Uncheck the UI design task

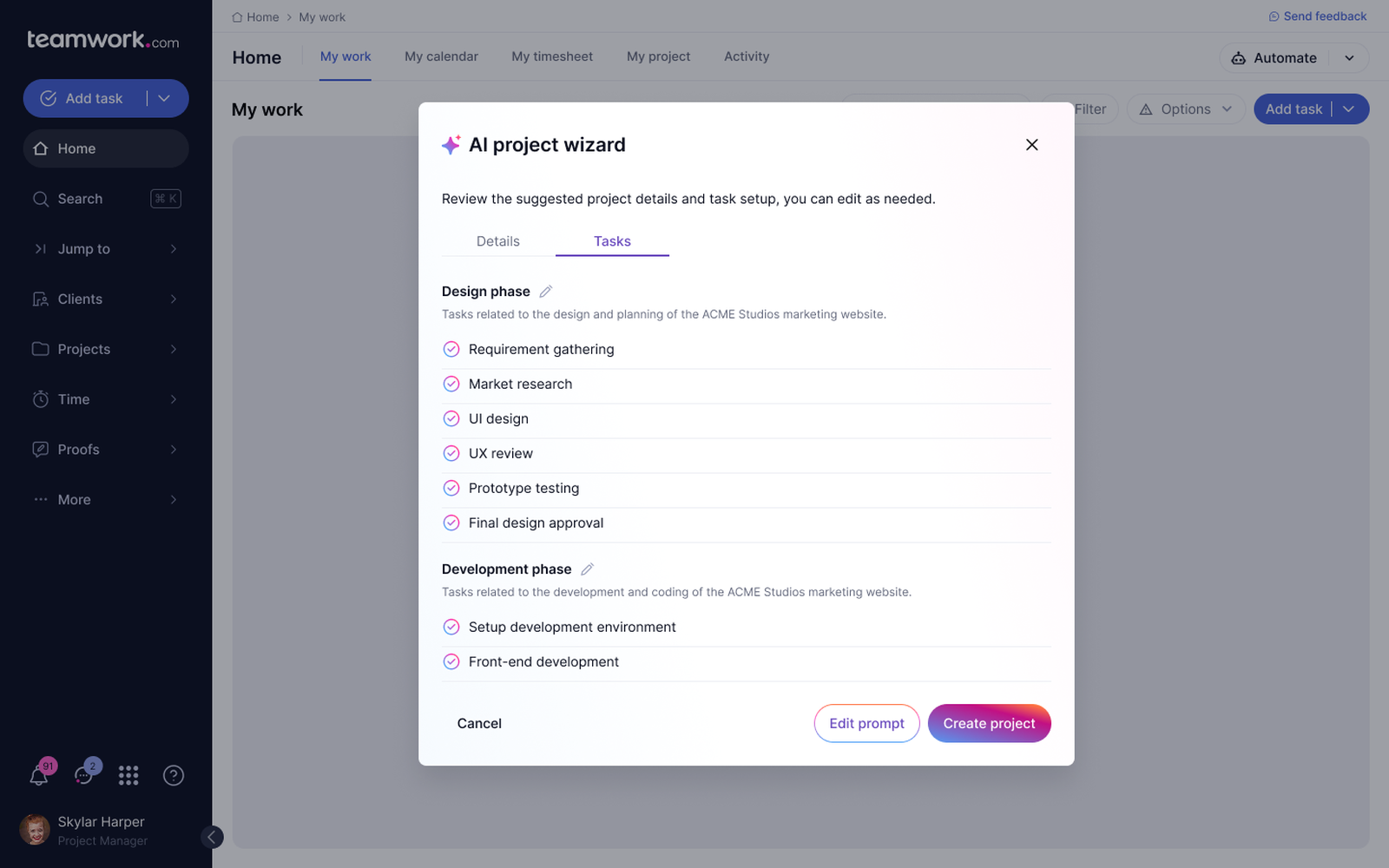pos(451,418)
